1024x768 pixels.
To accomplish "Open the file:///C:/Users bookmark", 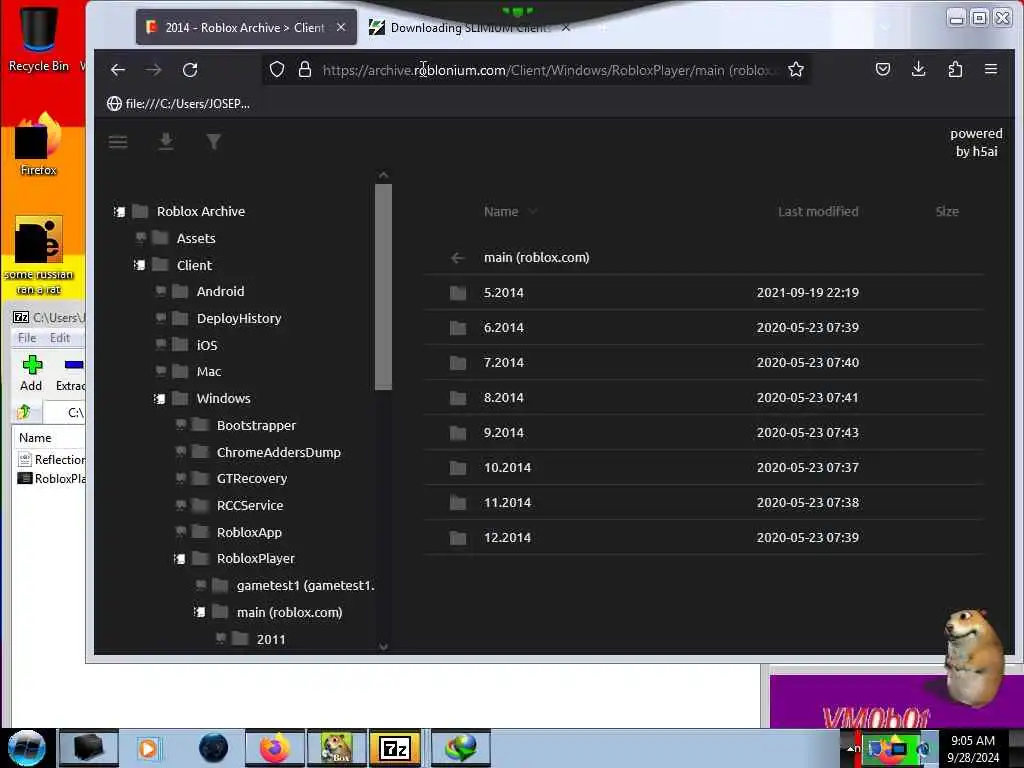I will (x=179, y=104).
